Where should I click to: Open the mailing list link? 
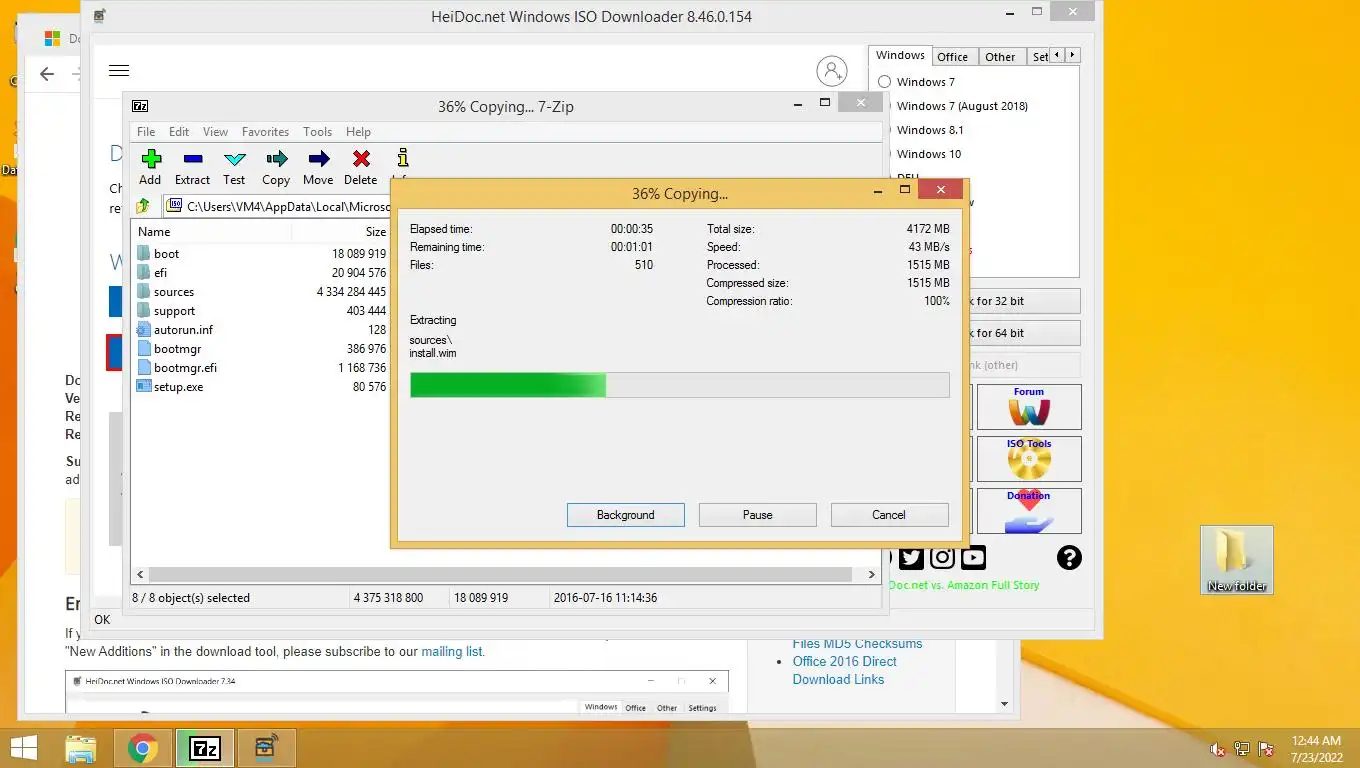451,651
